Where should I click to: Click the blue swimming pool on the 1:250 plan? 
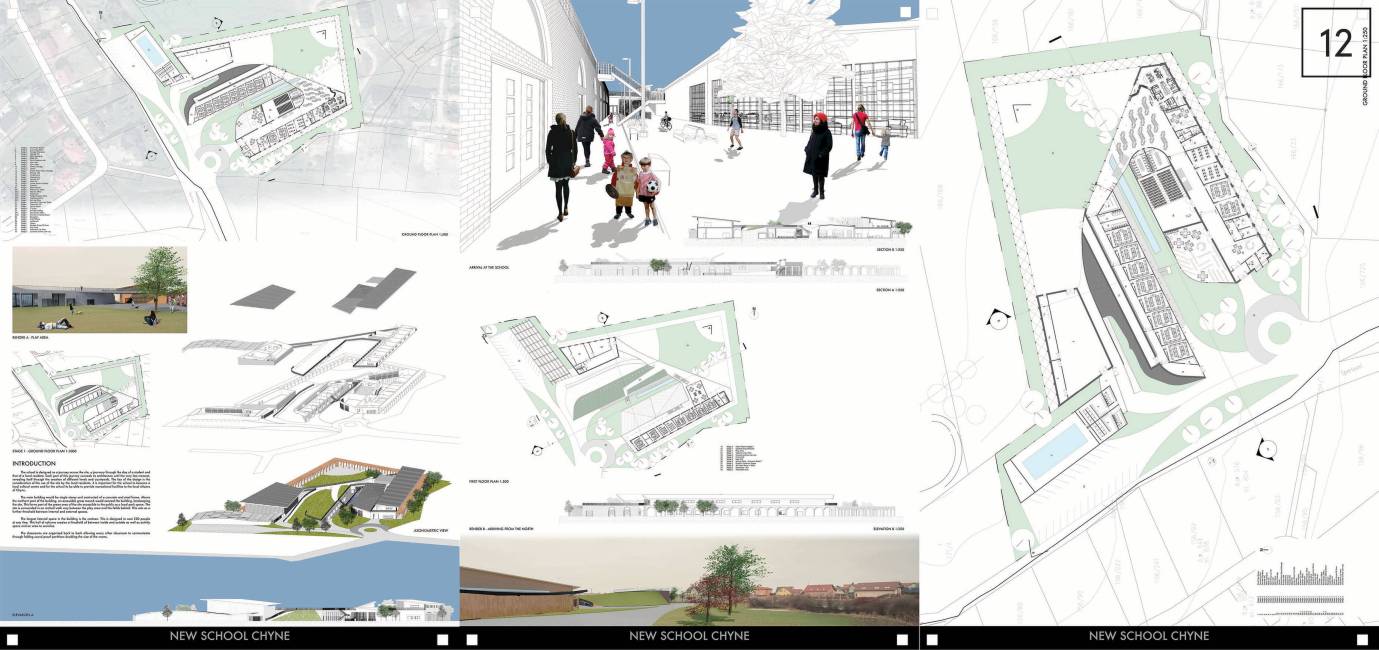point(1052,447)
